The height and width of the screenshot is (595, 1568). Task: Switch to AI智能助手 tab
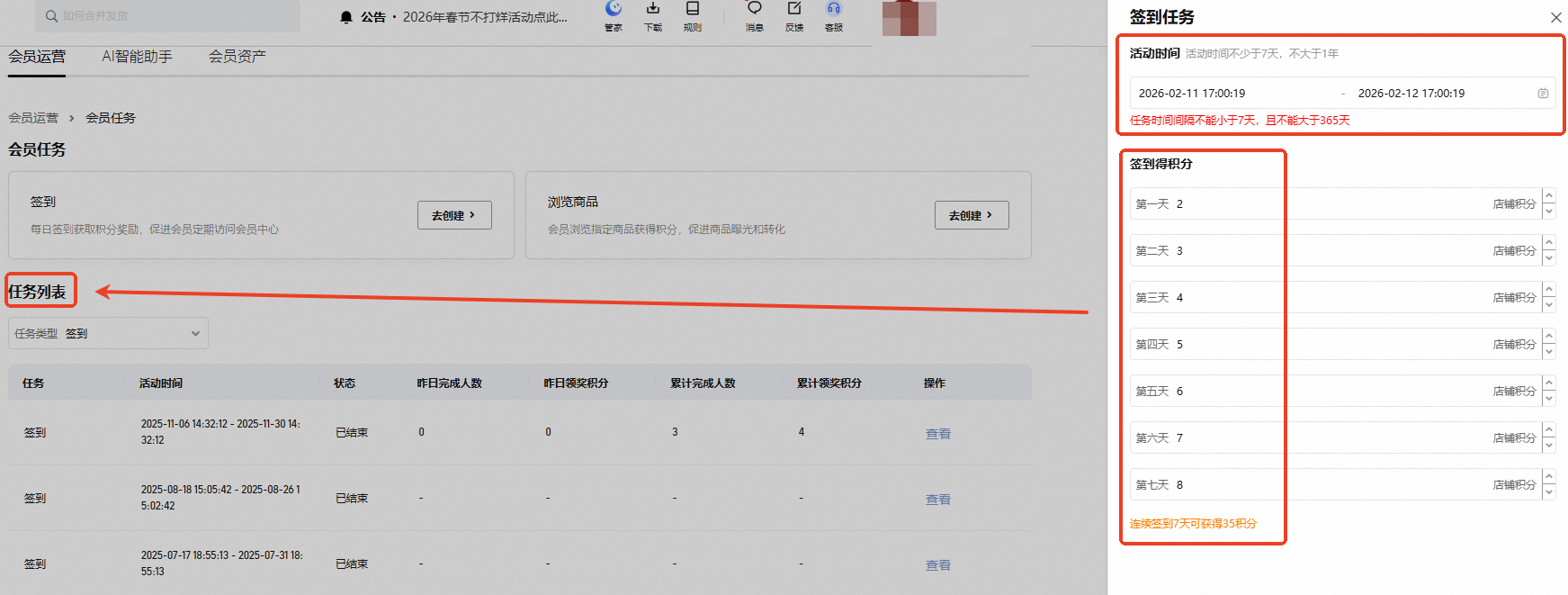click(x=137, y=57)
